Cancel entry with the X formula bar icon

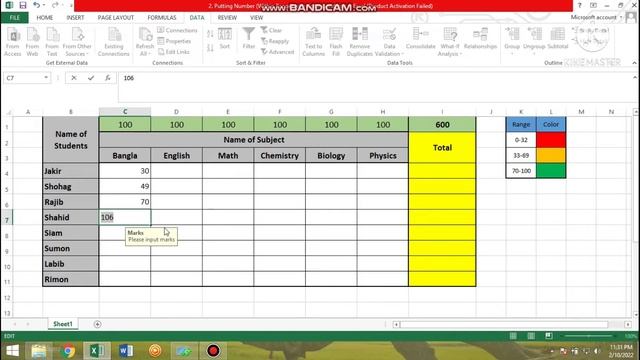pos(73,78)
